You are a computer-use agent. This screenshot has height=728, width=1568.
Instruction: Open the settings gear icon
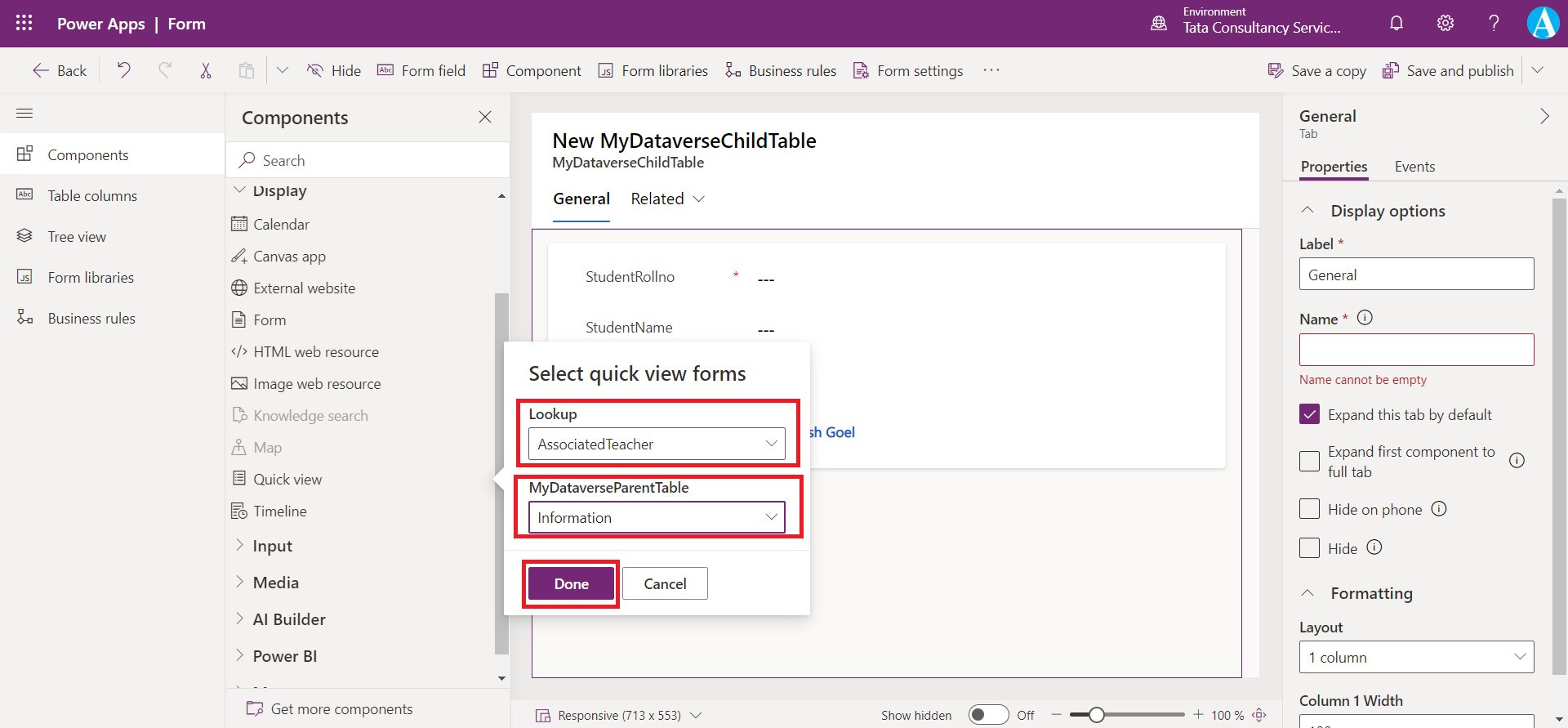click(x=1445, y=23)
